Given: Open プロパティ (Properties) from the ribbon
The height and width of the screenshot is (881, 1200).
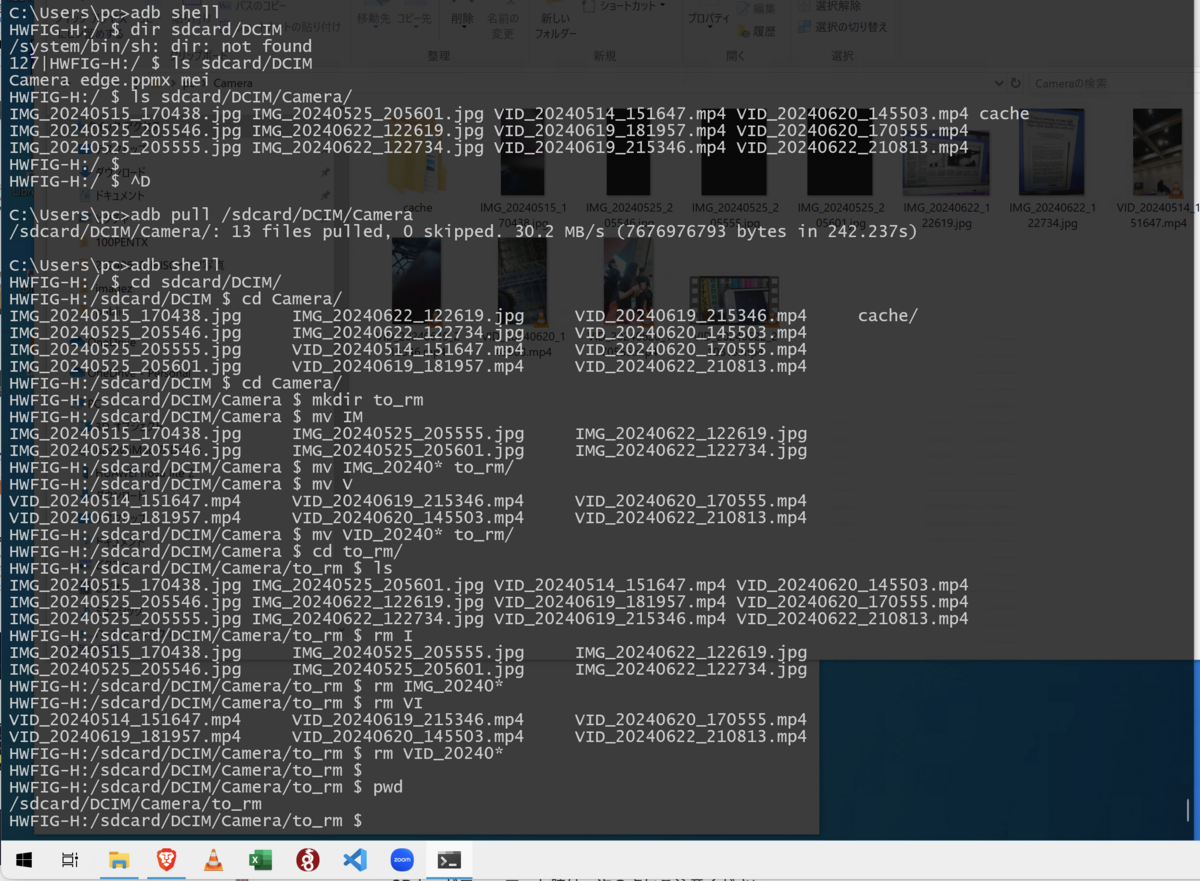Looking at the screenshot, I should tap(709, 17).
